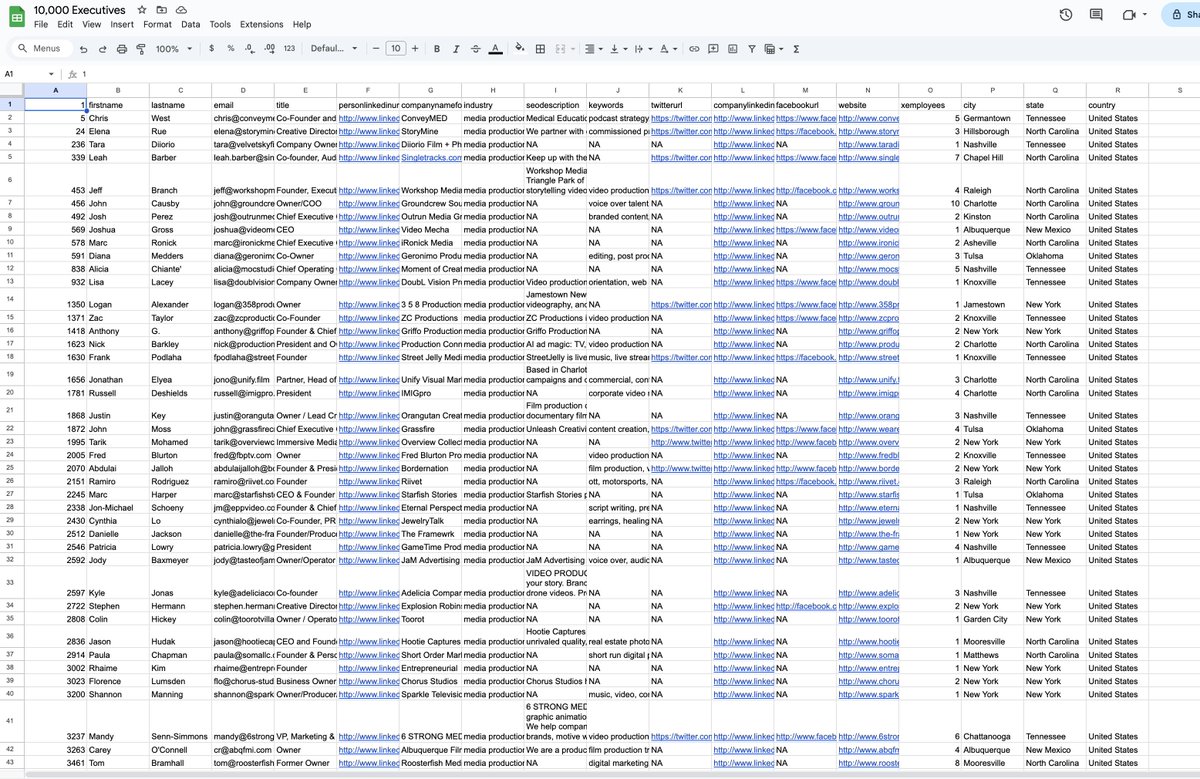Screen dimensions: 1200x779
Task: Click the formula bar input
Action: coord(640,74)
